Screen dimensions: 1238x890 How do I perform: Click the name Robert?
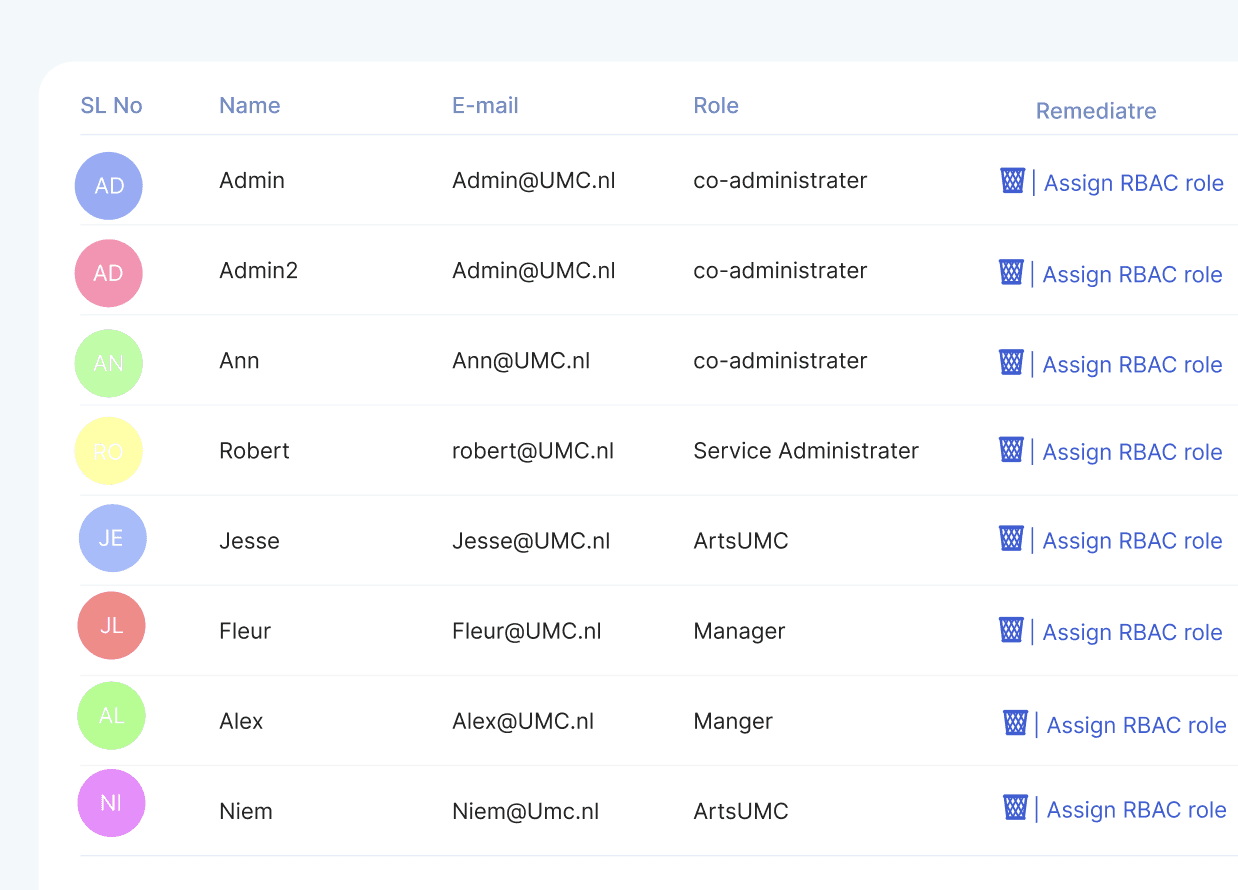point(255,451)
